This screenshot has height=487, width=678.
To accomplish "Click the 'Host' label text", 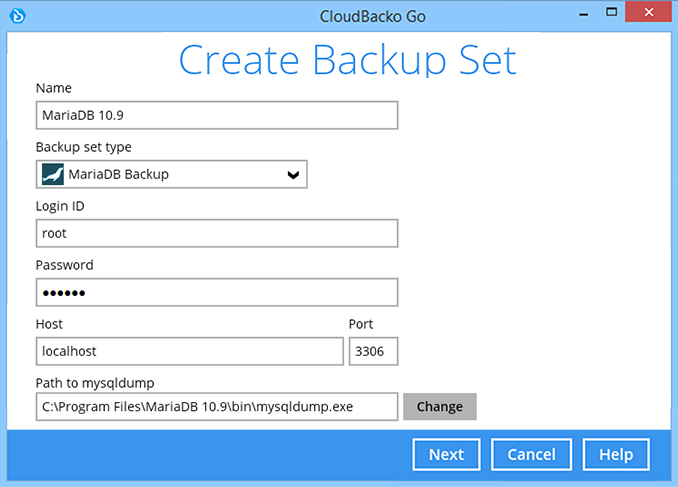I will click(x=49, y=324).
